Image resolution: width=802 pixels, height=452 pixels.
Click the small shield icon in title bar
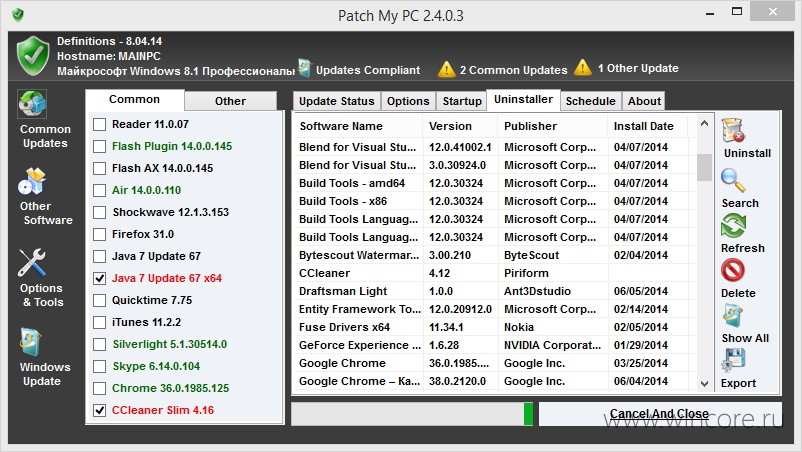pos(18,15)
